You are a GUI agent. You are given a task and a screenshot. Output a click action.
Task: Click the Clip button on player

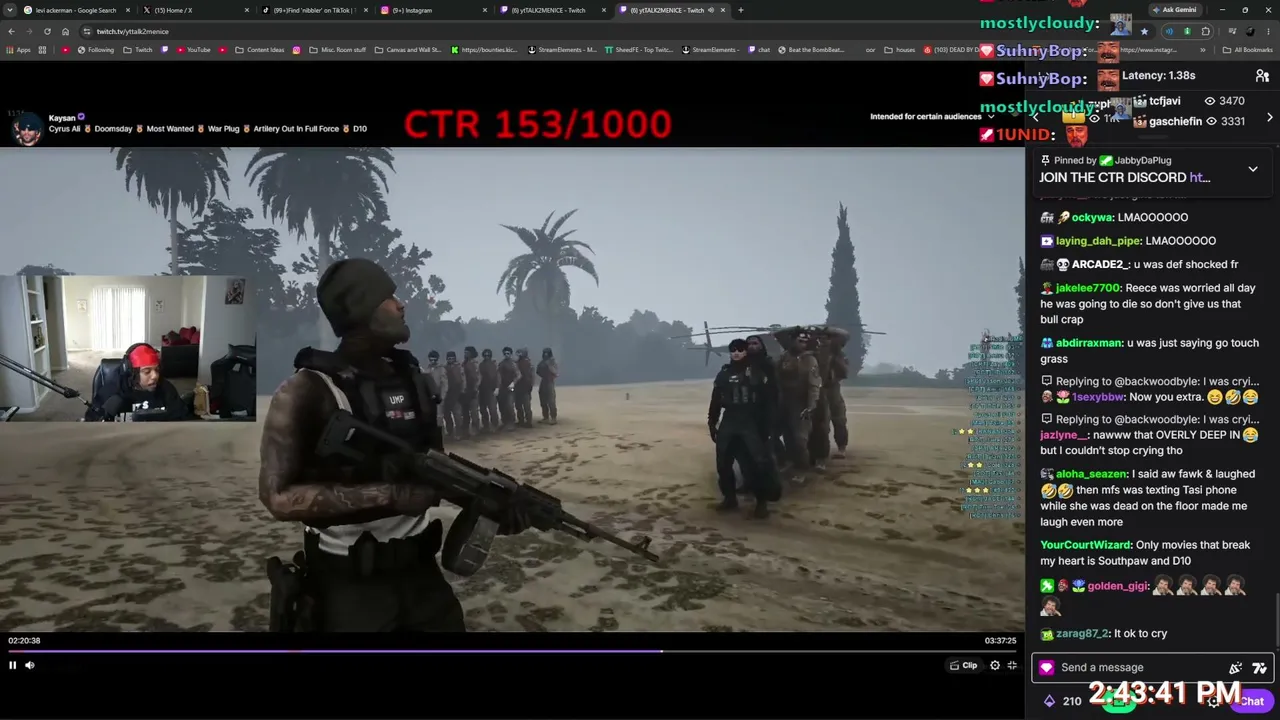[964, 665]
